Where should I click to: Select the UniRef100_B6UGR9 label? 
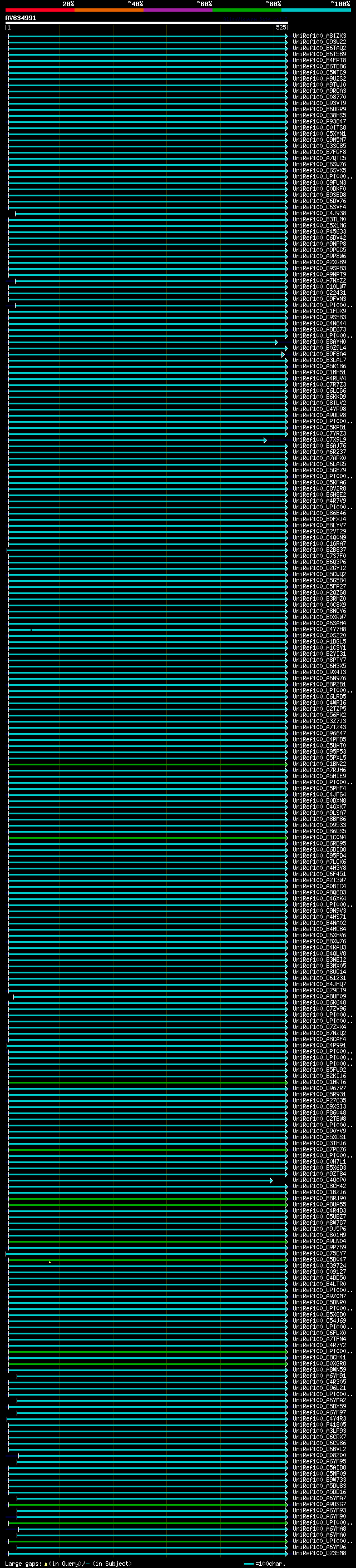click(x=319, y=110)
